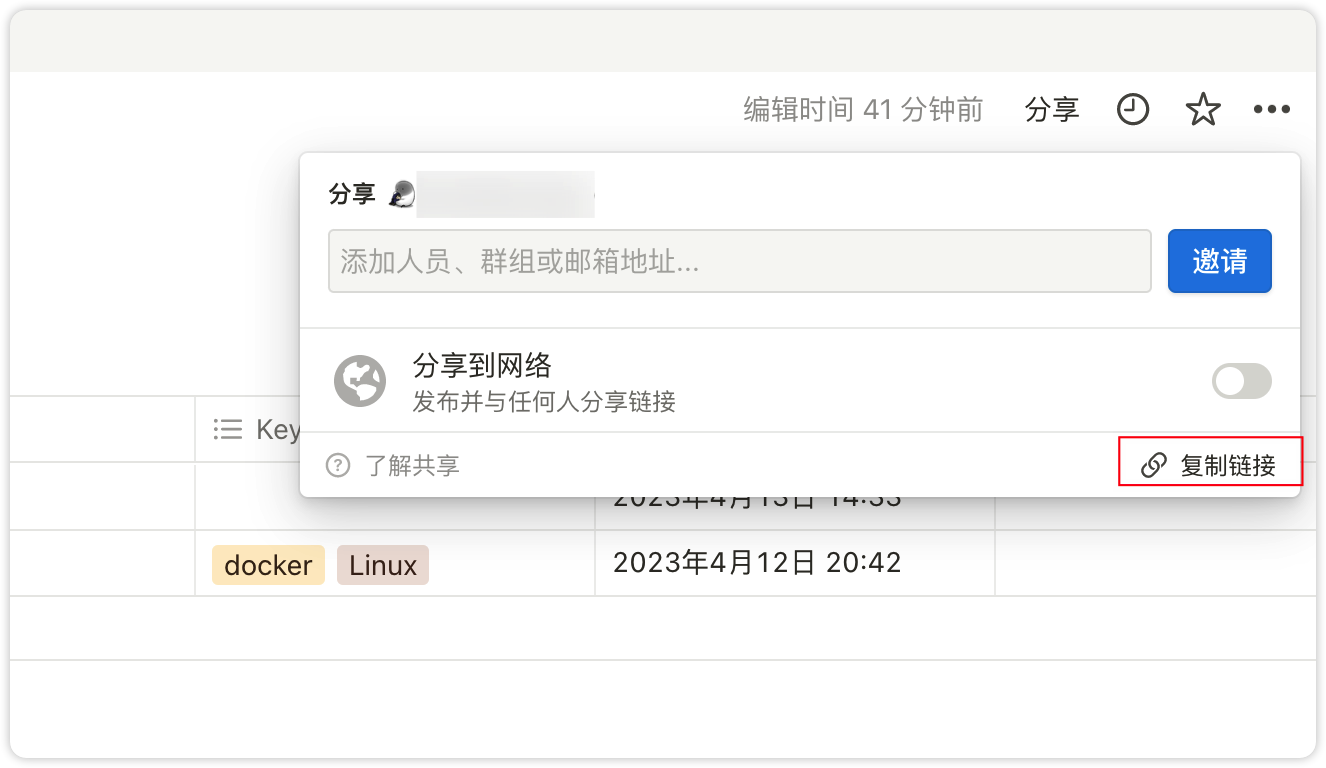Image resolution: width=1326 pixels, height=768 pixels.
Task: Open page history with the clock icon
Action: click(1132, 109)
